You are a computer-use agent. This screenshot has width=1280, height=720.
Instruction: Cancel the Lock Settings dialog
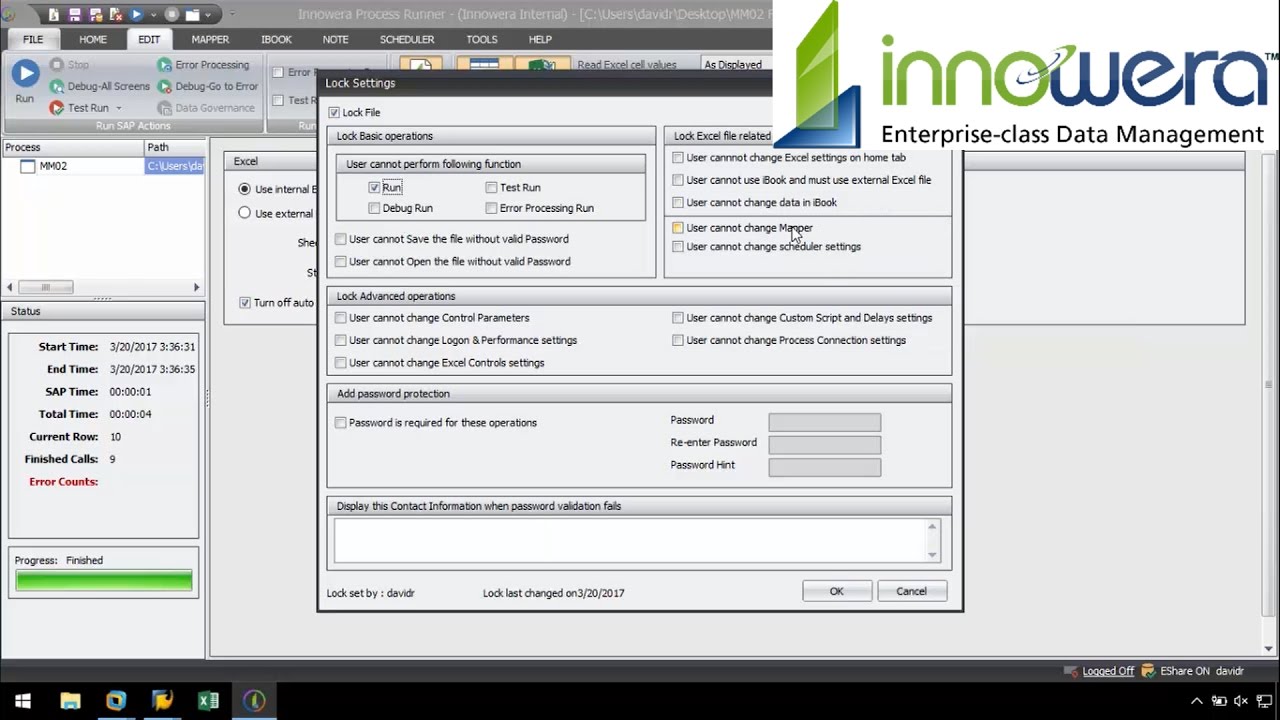[911, 591]
